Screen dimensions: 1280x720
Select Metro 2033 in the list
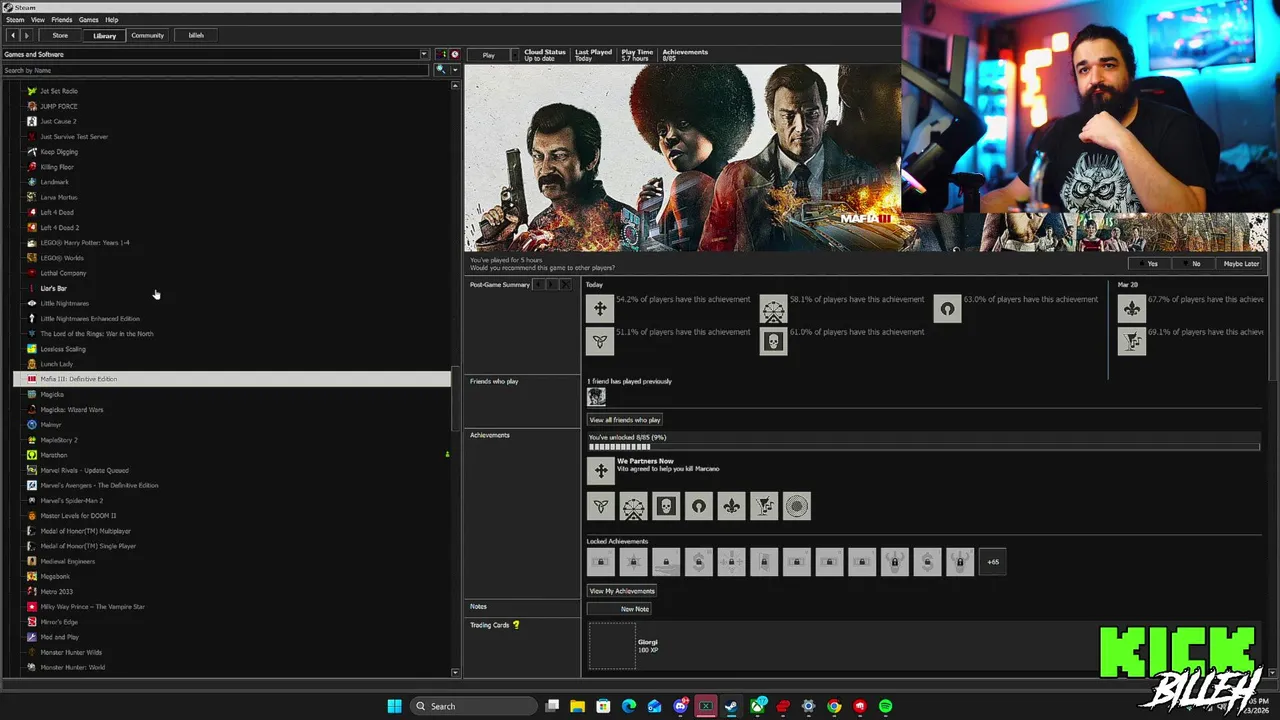[56, 591]
